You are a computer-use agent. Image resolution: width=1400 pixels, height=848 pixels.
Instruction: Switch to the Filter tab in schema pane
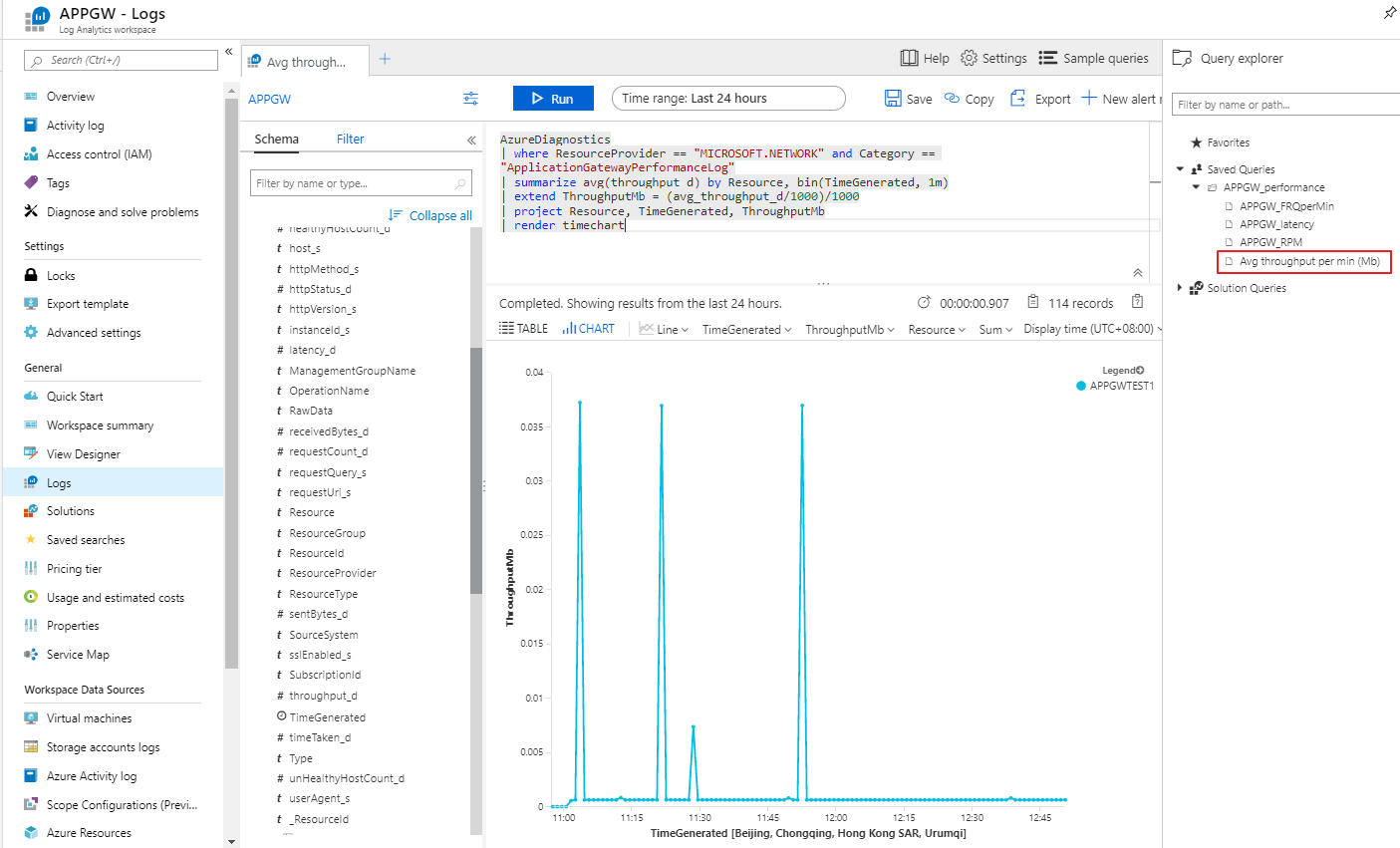350,140
